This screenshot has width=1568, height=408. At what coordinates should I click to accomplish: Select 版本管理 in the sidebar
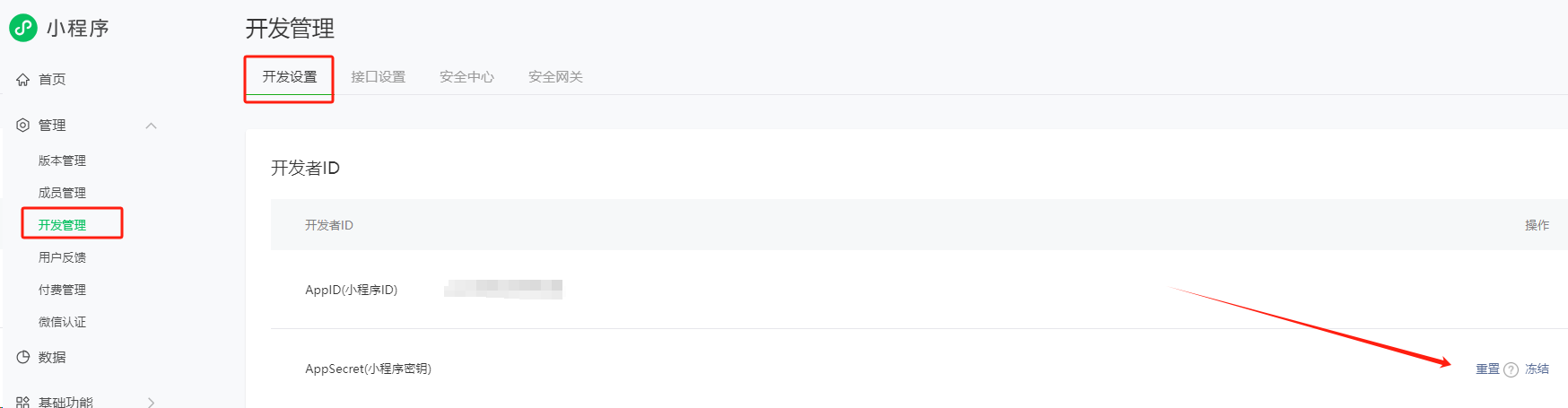pos(62,161)
